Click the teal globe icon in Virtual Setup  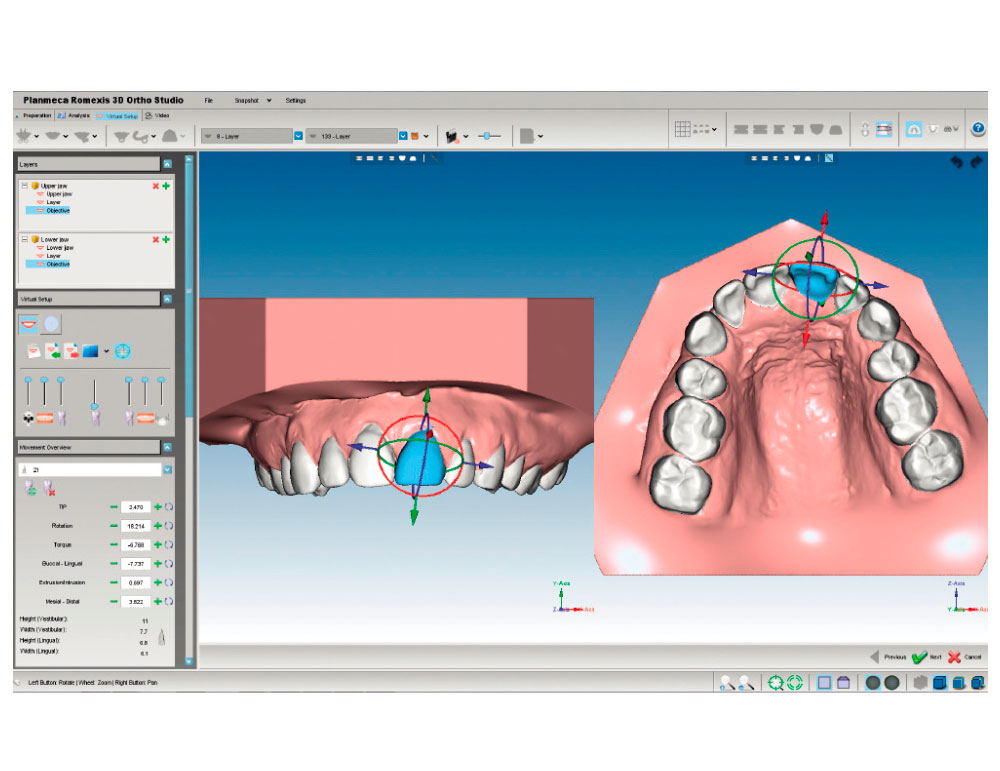(x=122, y=351)
